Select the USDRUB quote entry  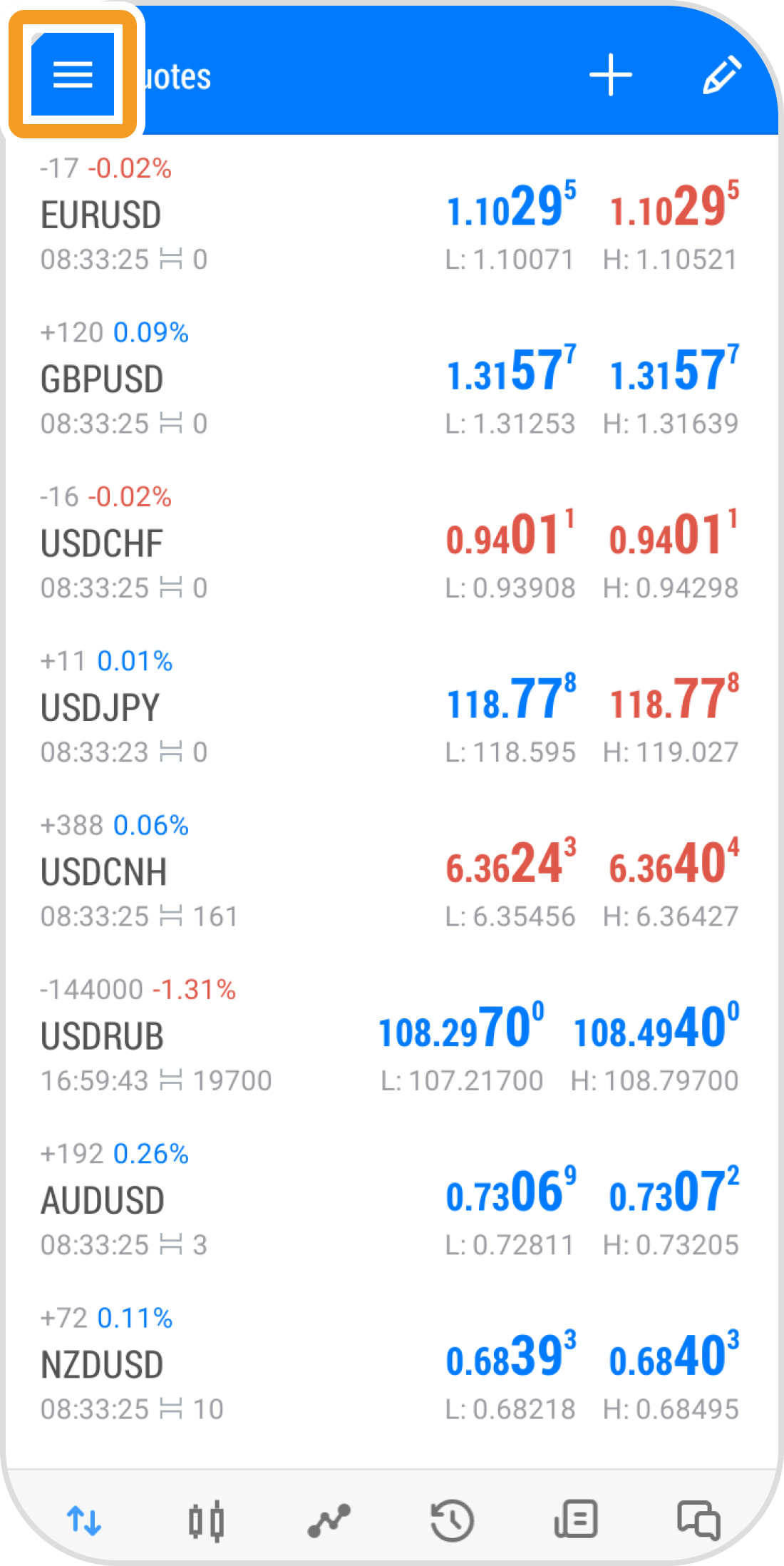(x=214, y=1035)
